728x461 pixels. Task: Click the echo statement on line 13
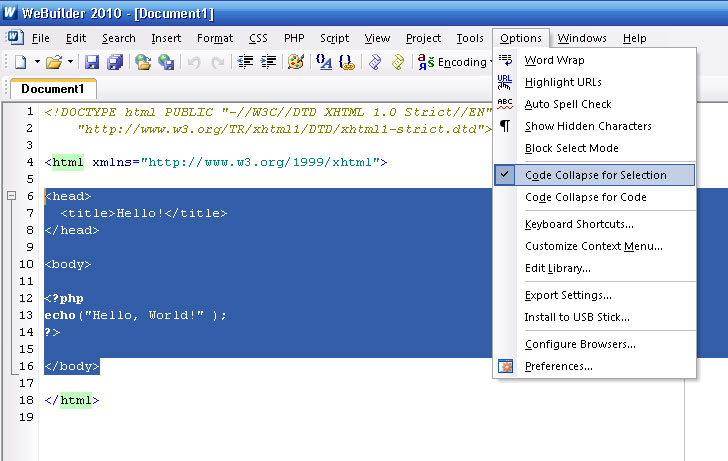coord(135,315)
